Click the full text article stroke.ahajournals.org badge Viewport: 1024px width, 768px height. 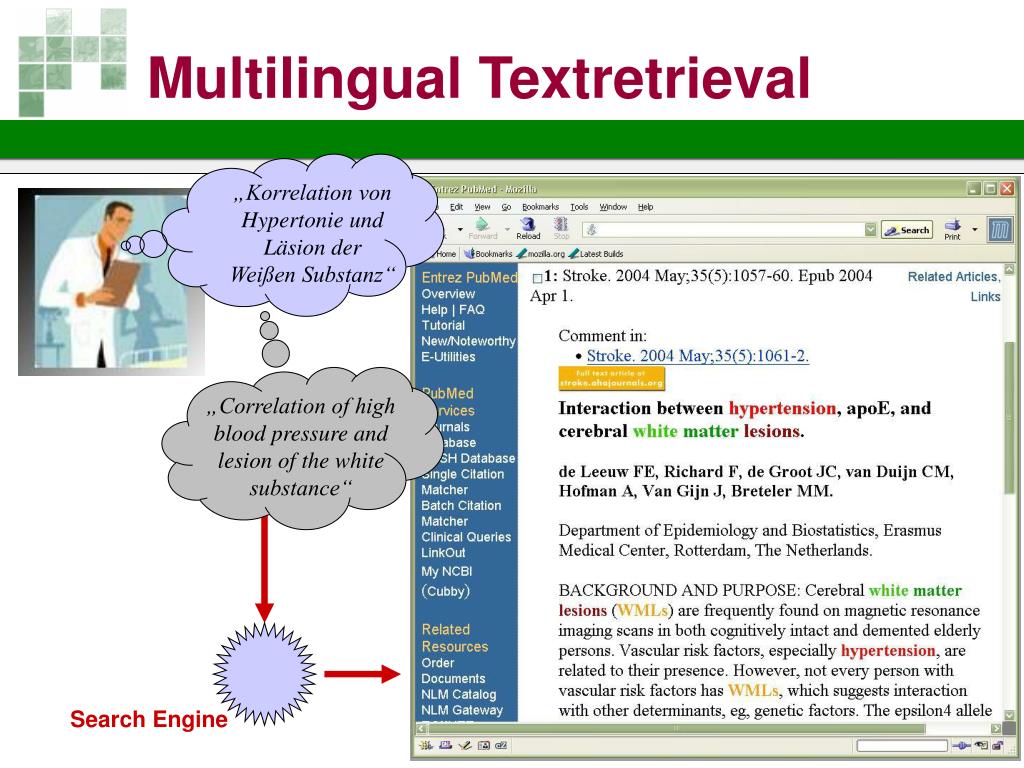[x=611, y=379]
